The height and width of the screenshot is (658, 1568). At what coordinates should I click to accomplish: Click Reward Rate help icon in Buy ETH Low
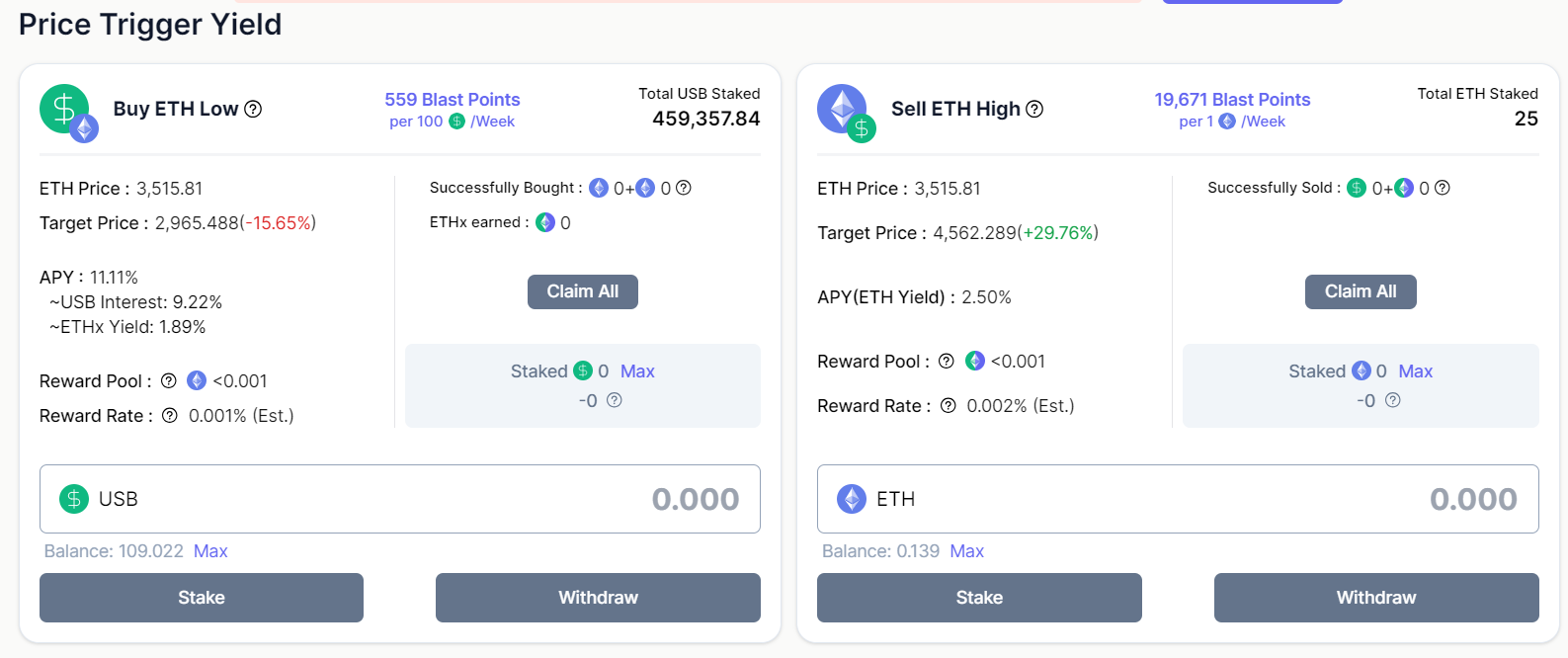(x=170, y=416)
